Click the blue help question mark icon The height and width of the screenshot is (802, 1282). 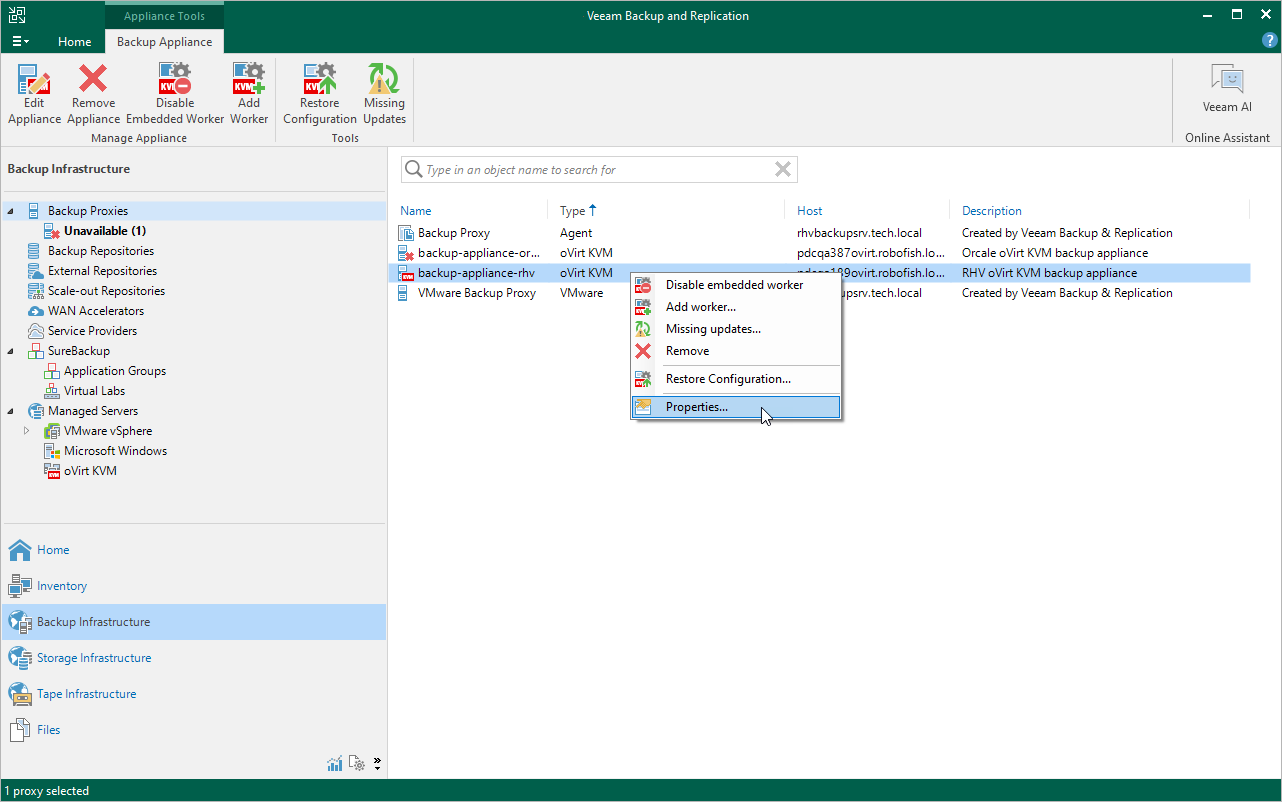(x=1270, y=41)
